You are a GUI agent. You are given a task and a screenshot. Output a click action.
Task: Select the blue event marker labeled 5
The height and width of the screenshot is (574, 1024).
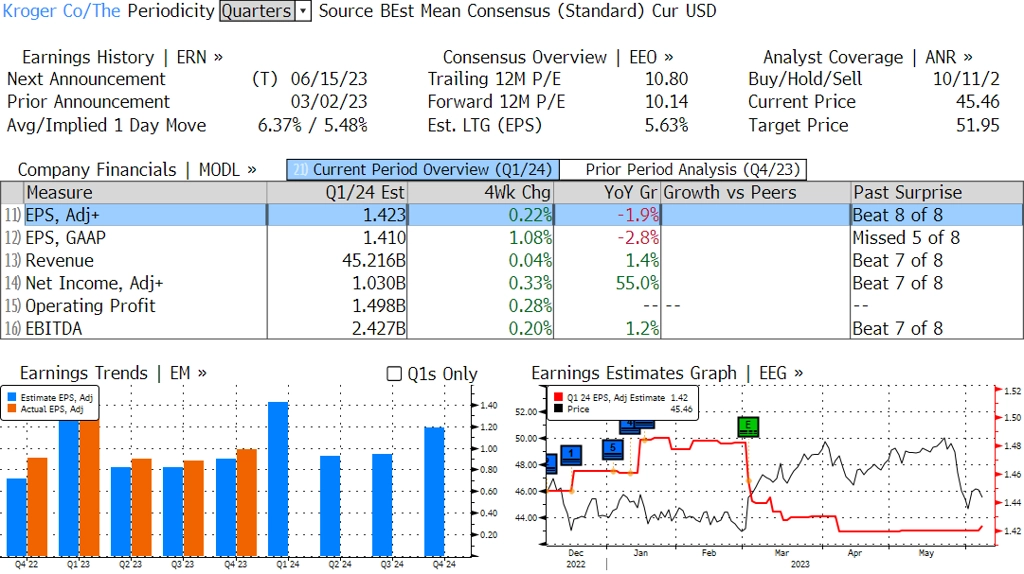pyautogui.click(x=613, y=449)
